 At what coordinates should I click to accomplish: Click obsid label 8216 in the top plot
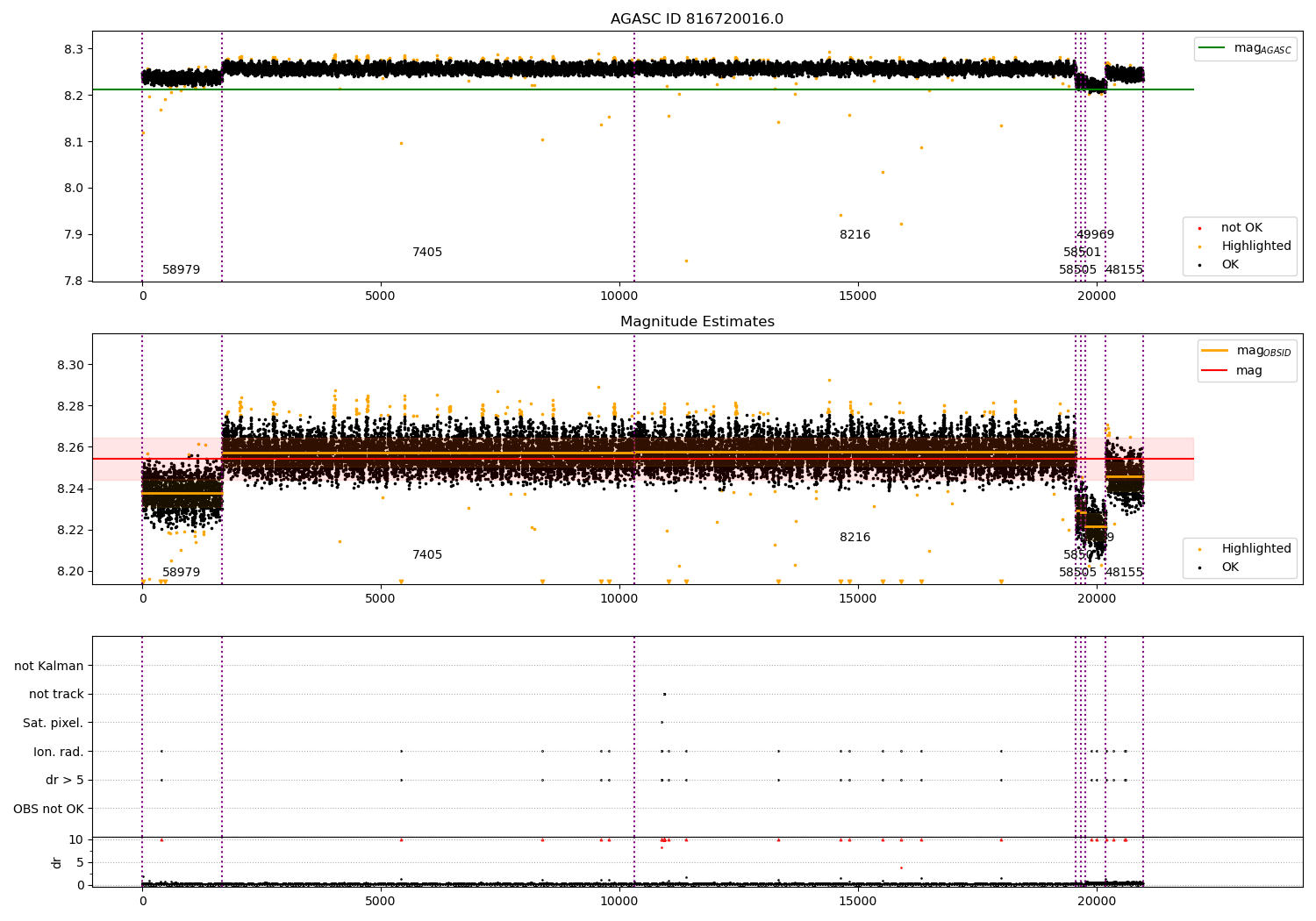click(x=855, y=235)
